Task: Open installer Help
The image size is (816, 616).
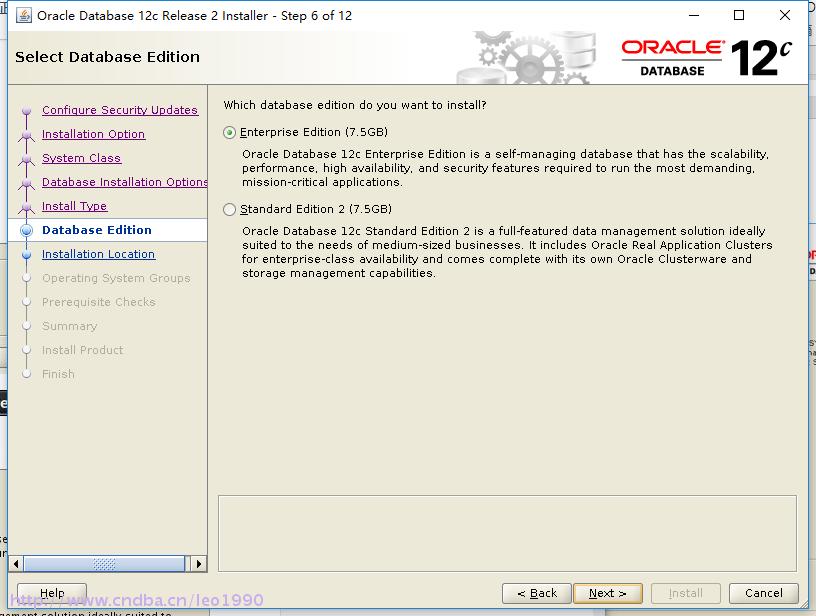Action: 52,593
